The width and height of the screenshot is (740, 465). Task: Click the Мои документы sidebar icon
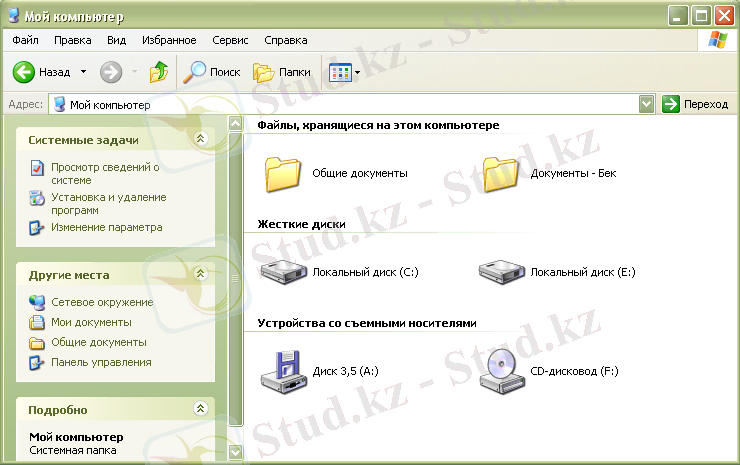coord(37,322)
